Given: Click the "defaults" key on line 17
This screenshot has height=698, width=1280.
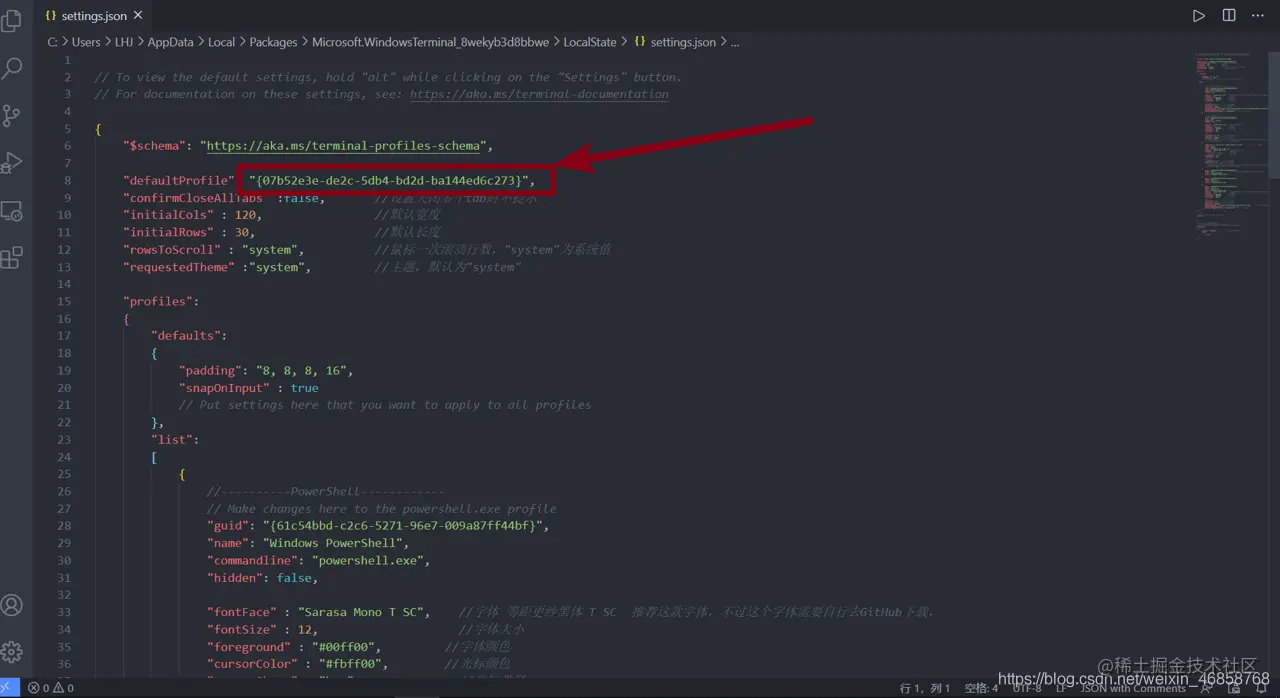Looking at the screenshot, I should (x=186, y=336).
